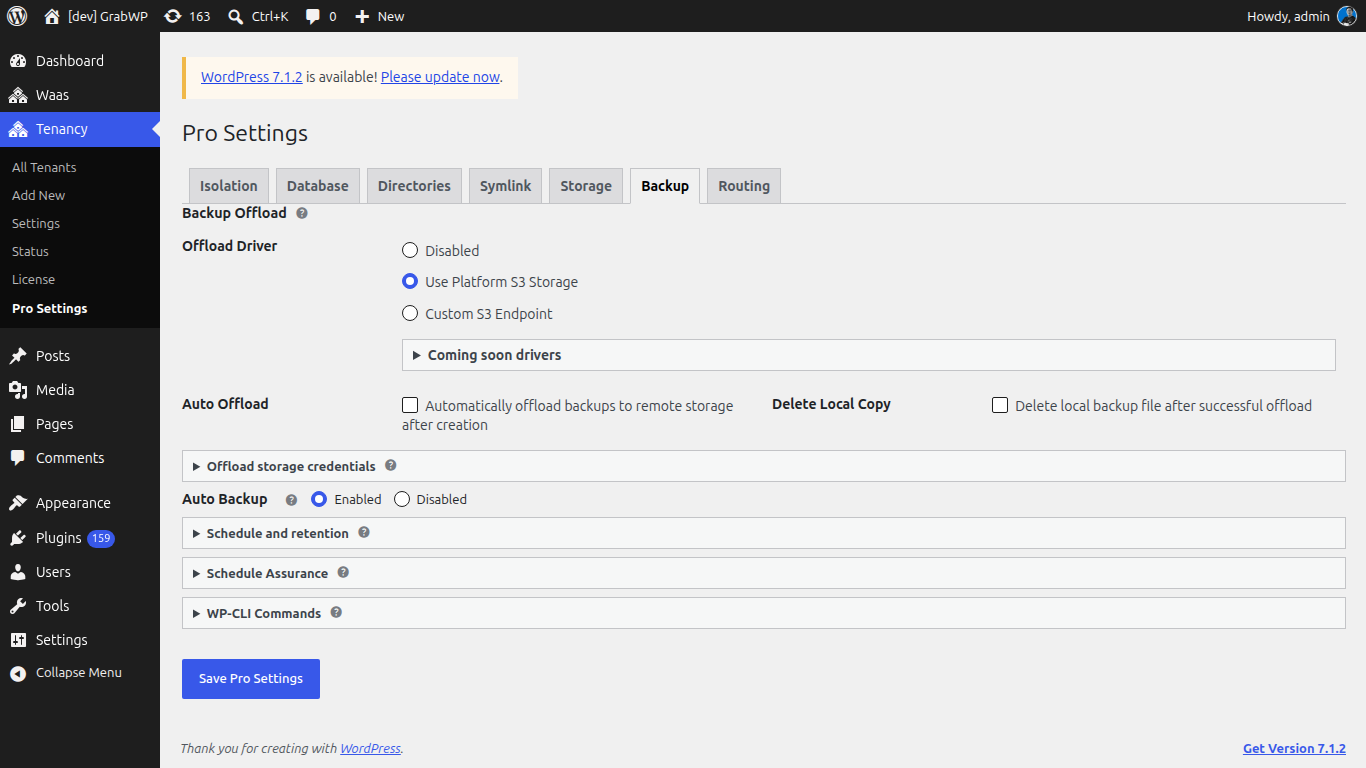Click the home icon for [dev] GrabWP
This screenshot has width=1366, height=768.
click(x=52, y=16)
